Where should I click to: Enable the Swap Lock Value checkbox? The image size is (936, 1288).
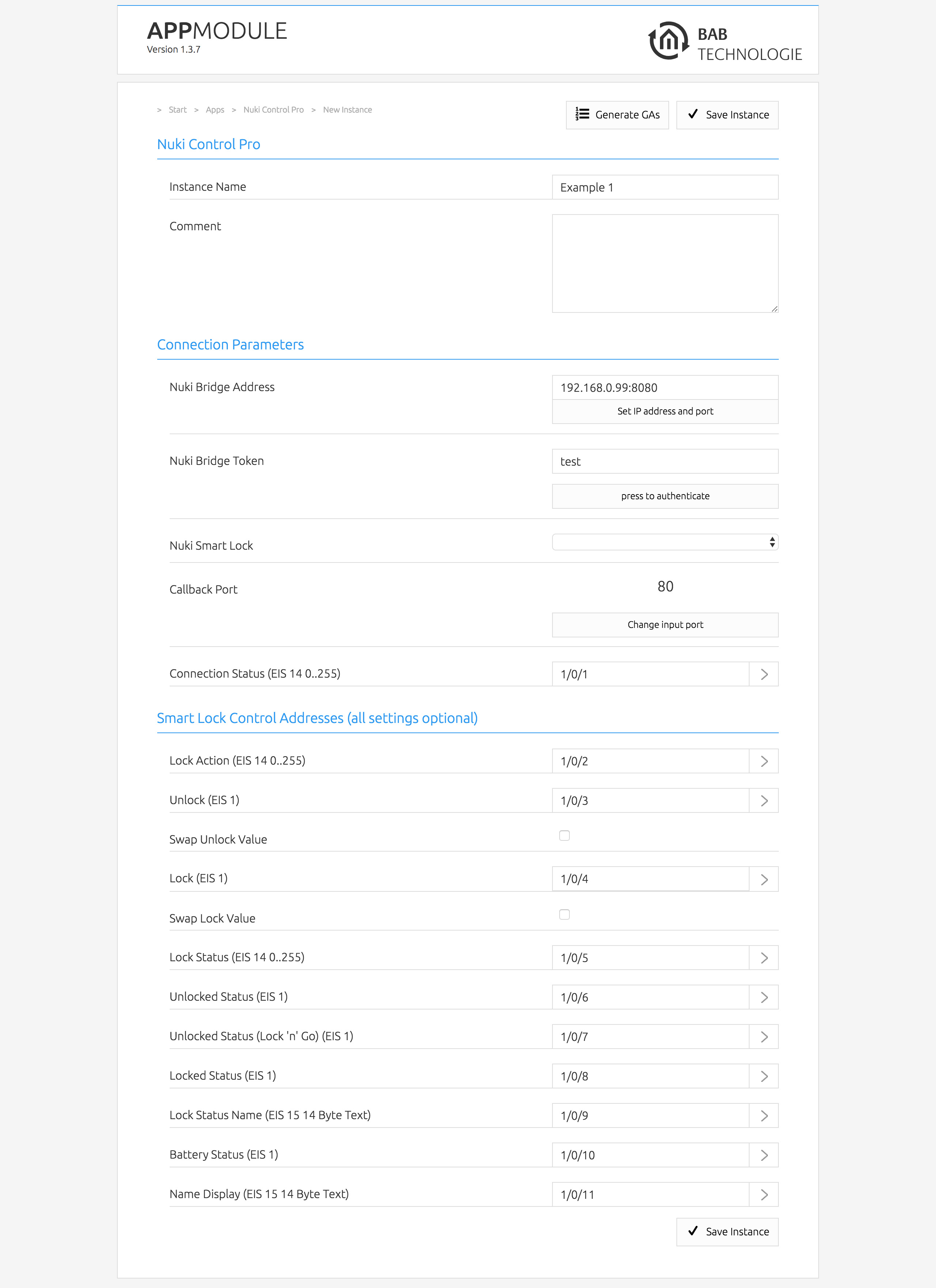point(564,914)
